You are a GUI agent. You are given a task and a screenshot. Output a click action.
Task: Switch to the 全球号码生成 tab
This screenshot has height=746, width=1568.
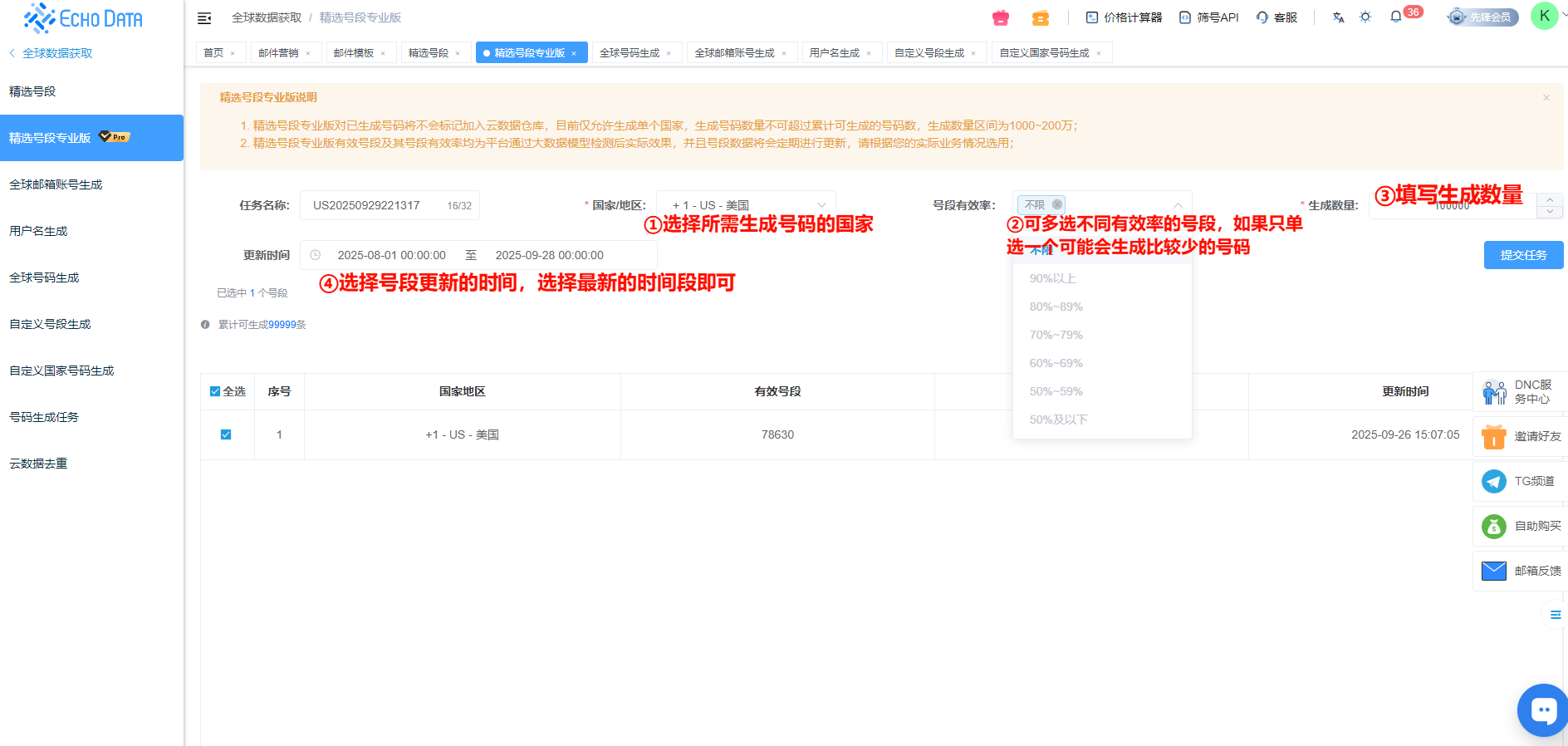[630, 53]
